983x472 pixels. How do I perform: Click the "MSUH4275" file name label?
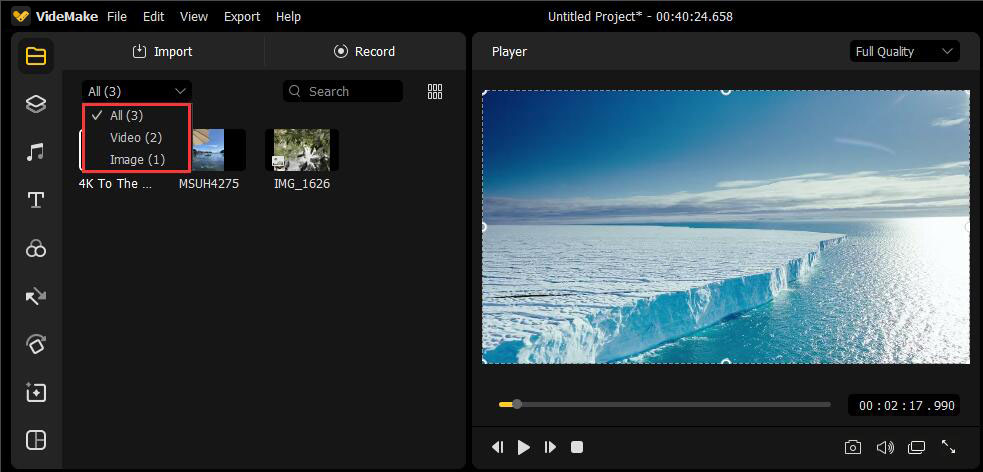pyautogui.click(x=209, y=184)
